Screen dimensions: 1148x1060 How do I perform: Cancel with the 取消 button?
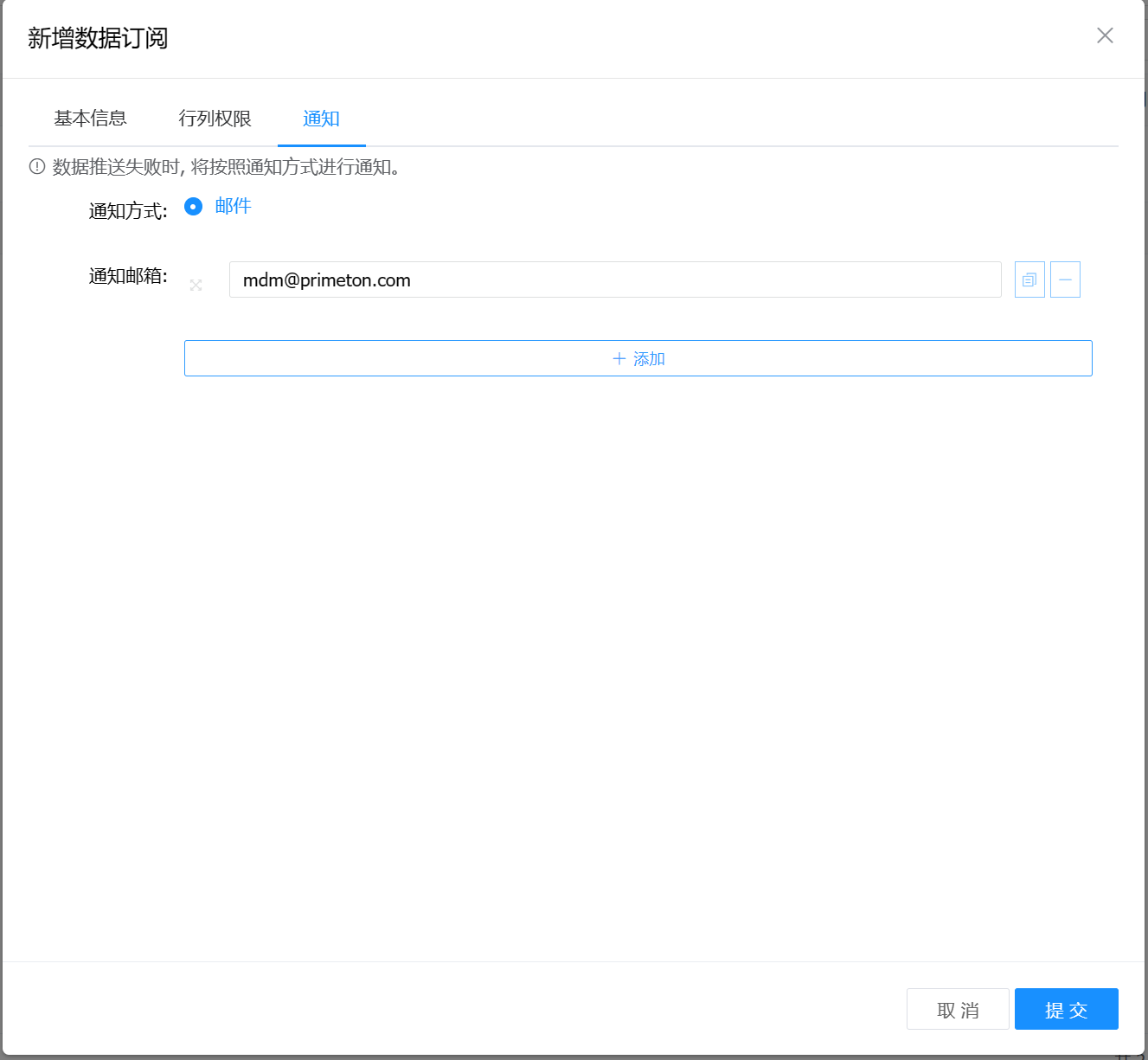tap(958, 1009)
